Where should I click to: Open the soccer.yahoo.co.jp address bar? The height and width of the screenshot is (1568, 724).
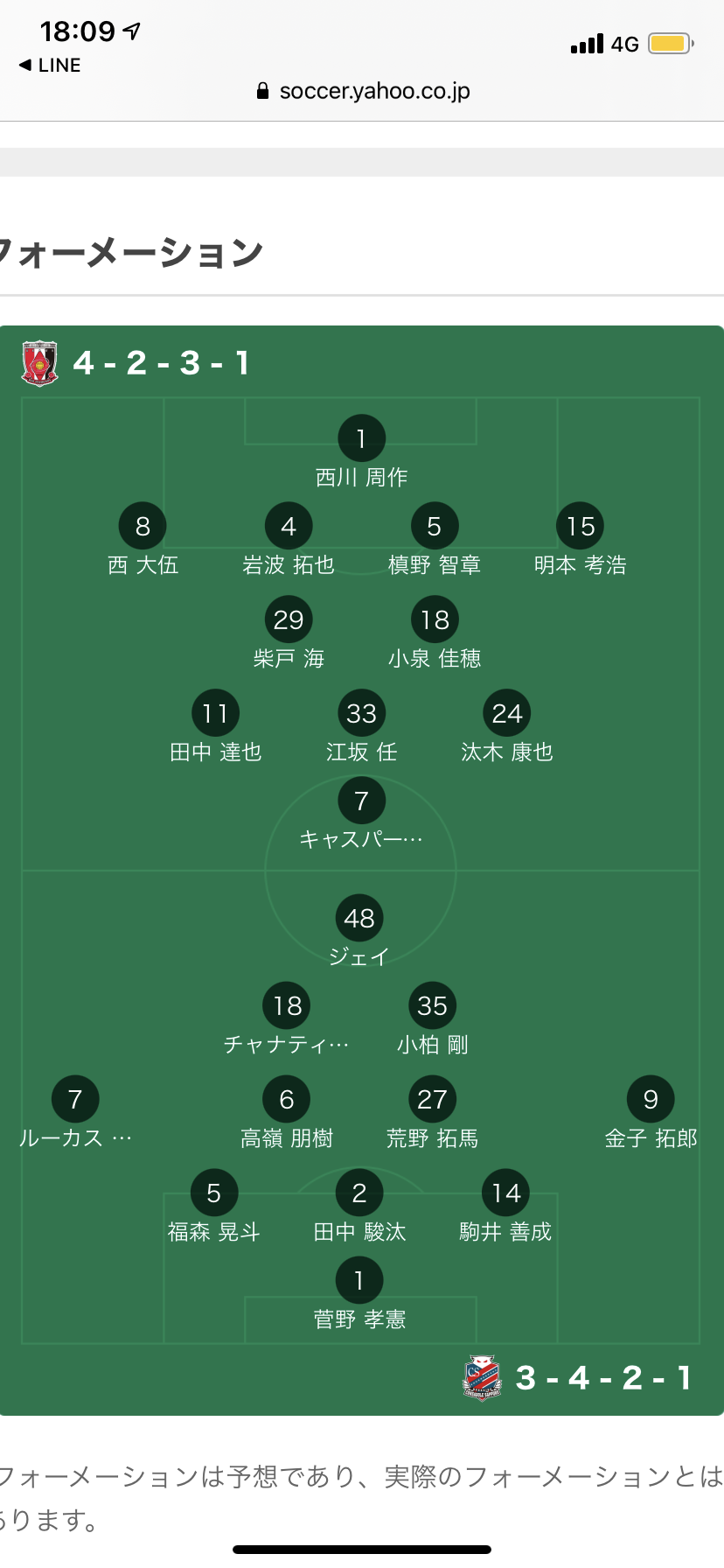374,91
